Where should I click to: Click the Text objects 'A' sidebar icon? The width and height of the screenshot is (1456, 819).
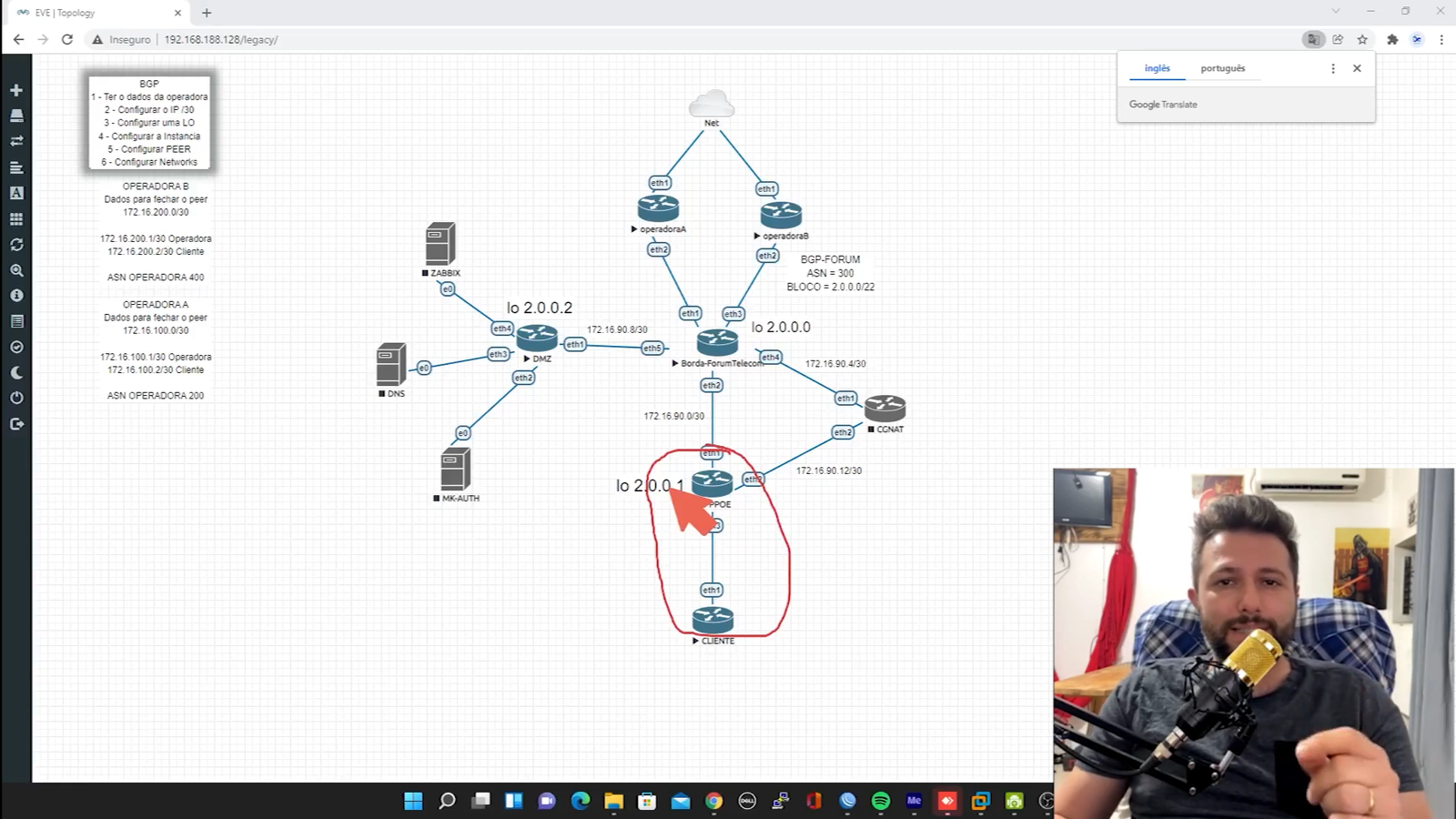tap(16, 193)
